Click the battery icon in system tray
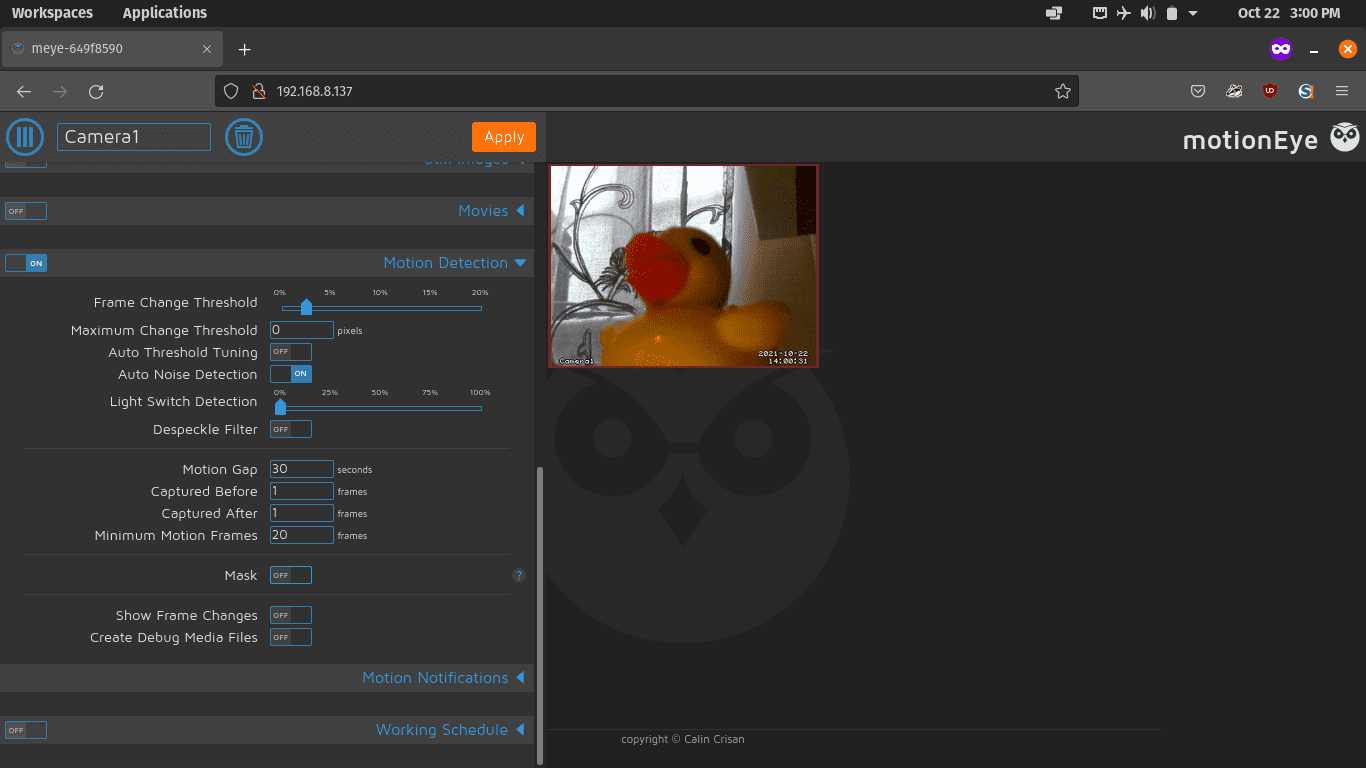 (1172, 13)
